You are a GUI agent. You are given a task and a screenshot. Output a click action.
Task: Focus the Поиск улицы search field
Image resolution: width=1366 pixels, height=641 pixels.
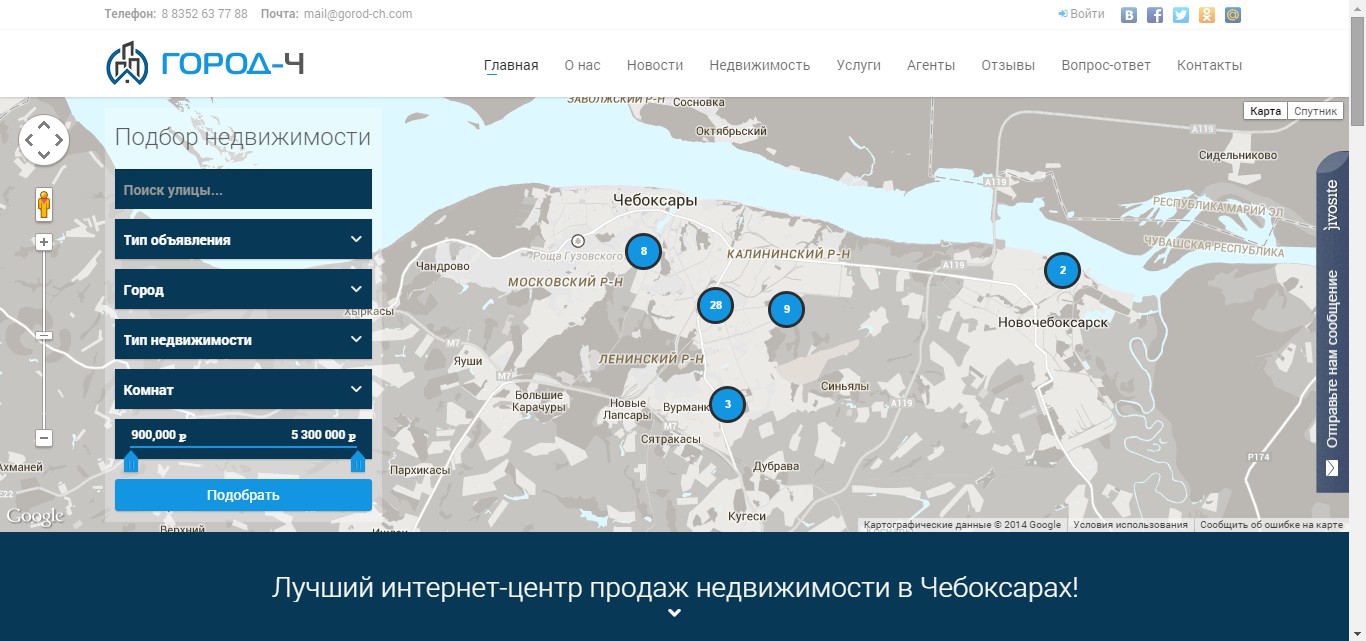click(243, 189)
